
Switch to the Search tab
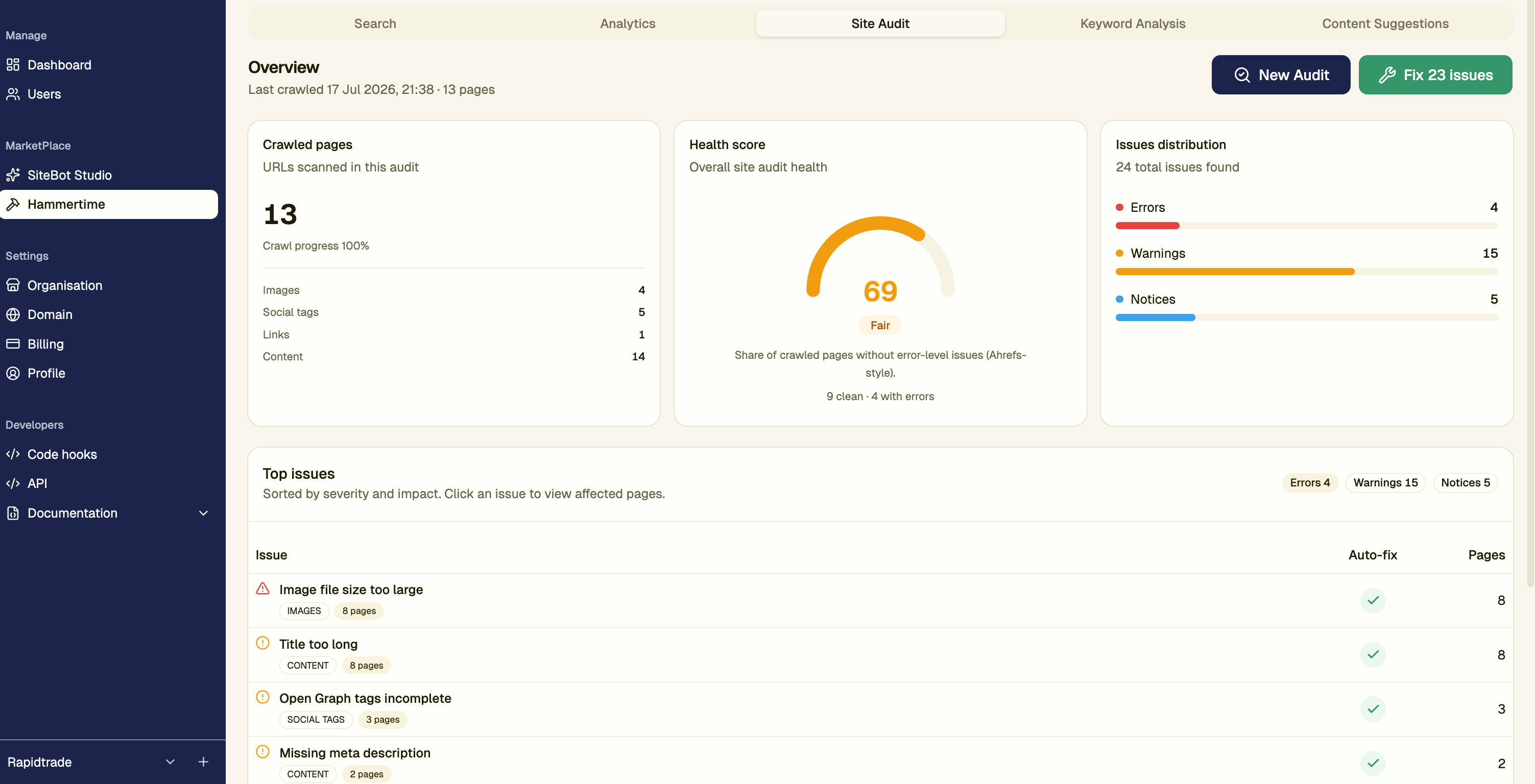point(375,23)
